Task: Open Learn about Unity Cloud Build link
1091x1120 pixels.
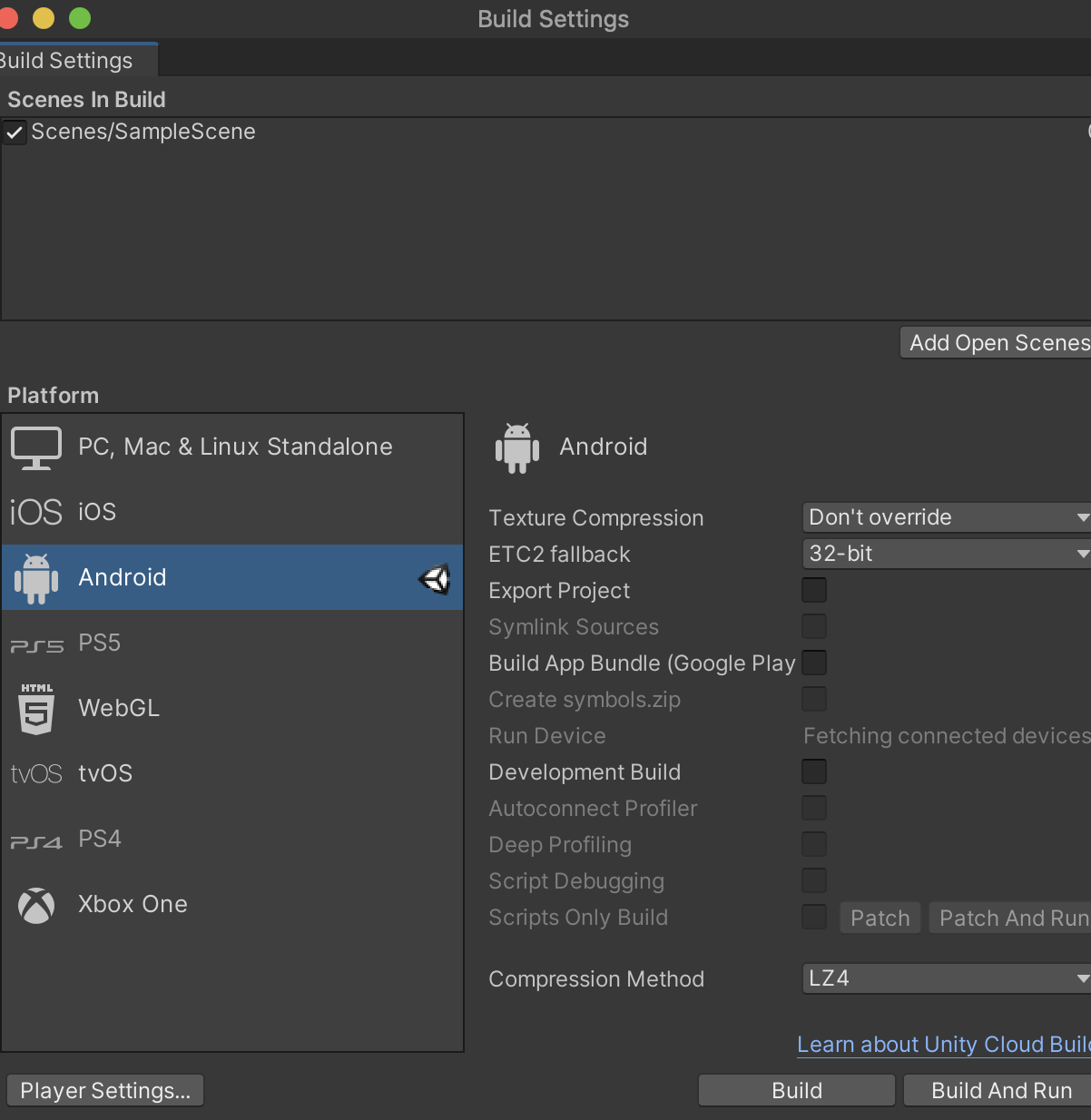Action: (944, 1045)
